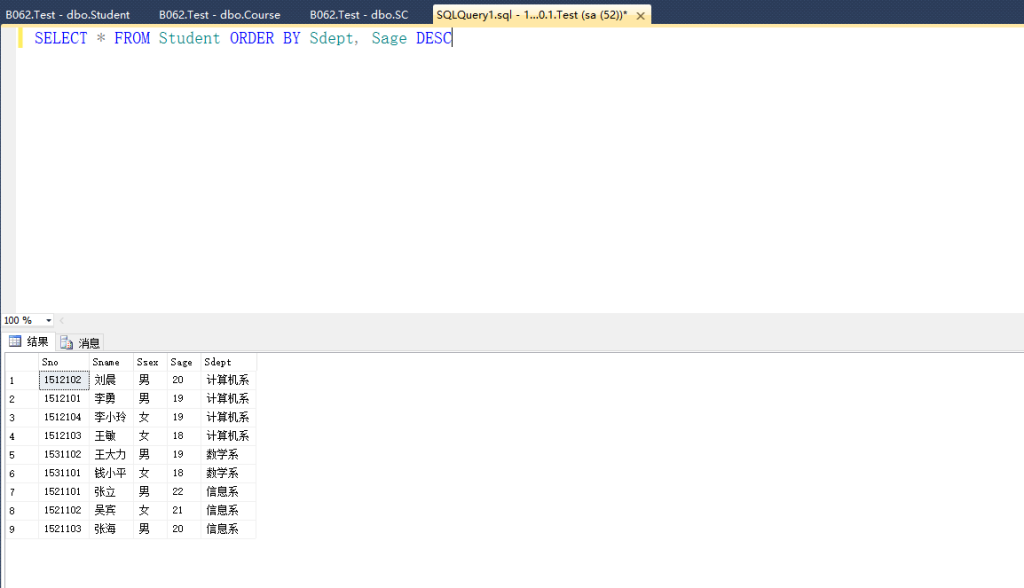Open the messages tab with document icon

point(81,343)
